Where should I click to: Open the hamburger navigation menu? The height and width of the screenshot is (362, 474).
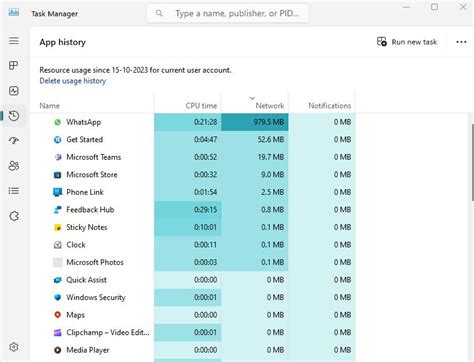pyautogui.click(x=14, y=41)
